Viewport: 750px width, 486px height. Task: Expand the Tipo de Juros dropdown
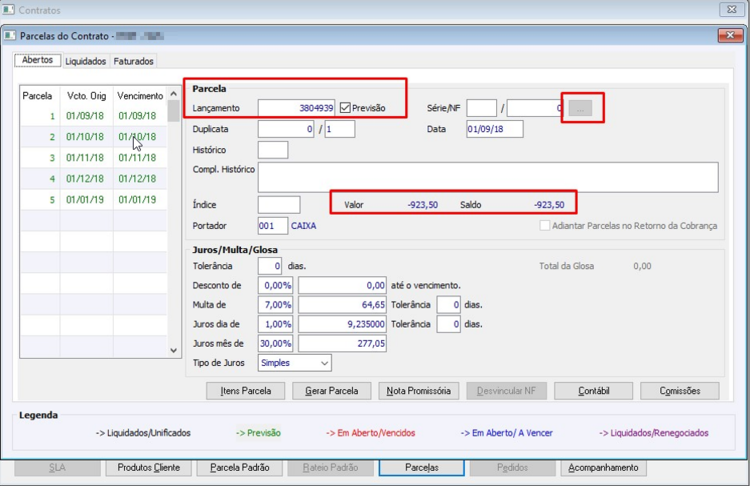[x=324, y=363]
